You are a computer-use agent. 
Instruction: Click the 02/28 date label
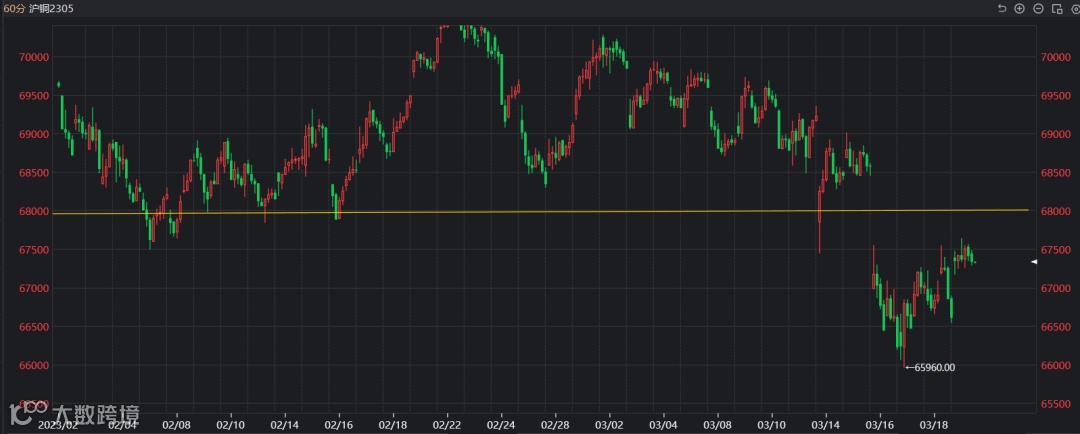tap(555, 425)
